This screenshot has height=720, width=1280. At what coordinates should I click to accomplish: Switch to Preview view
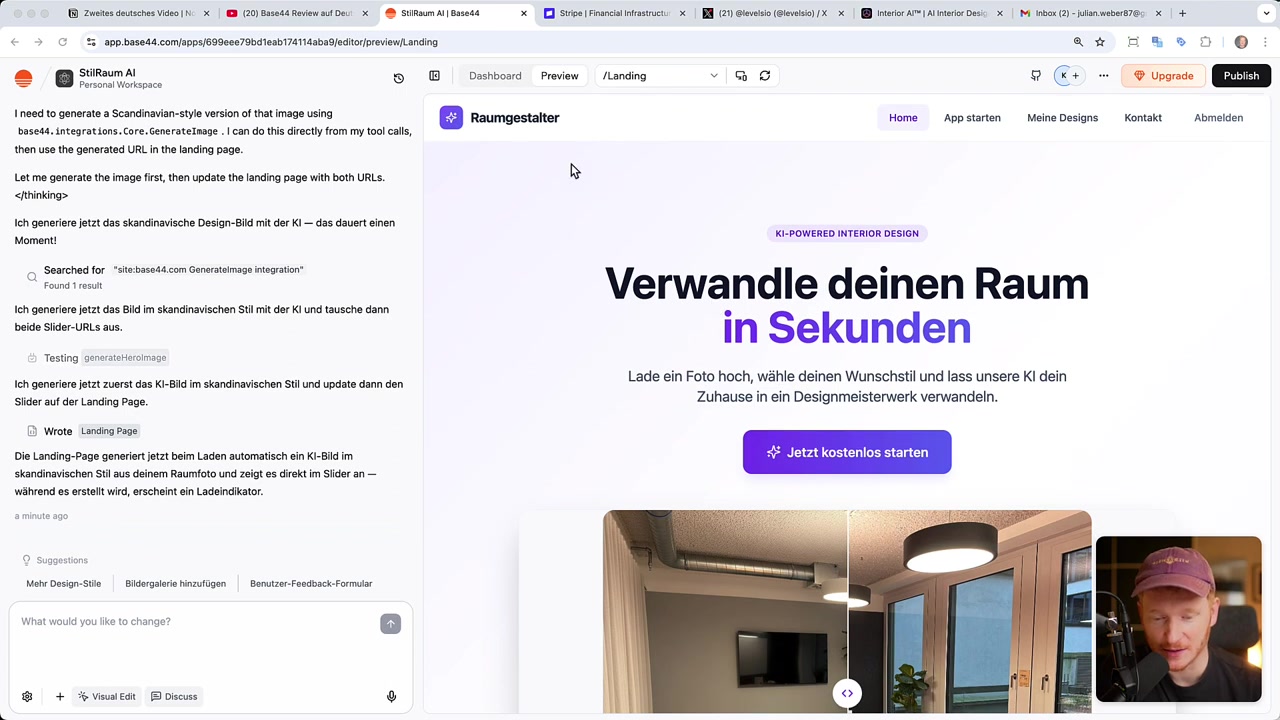[x=559, y=76]
